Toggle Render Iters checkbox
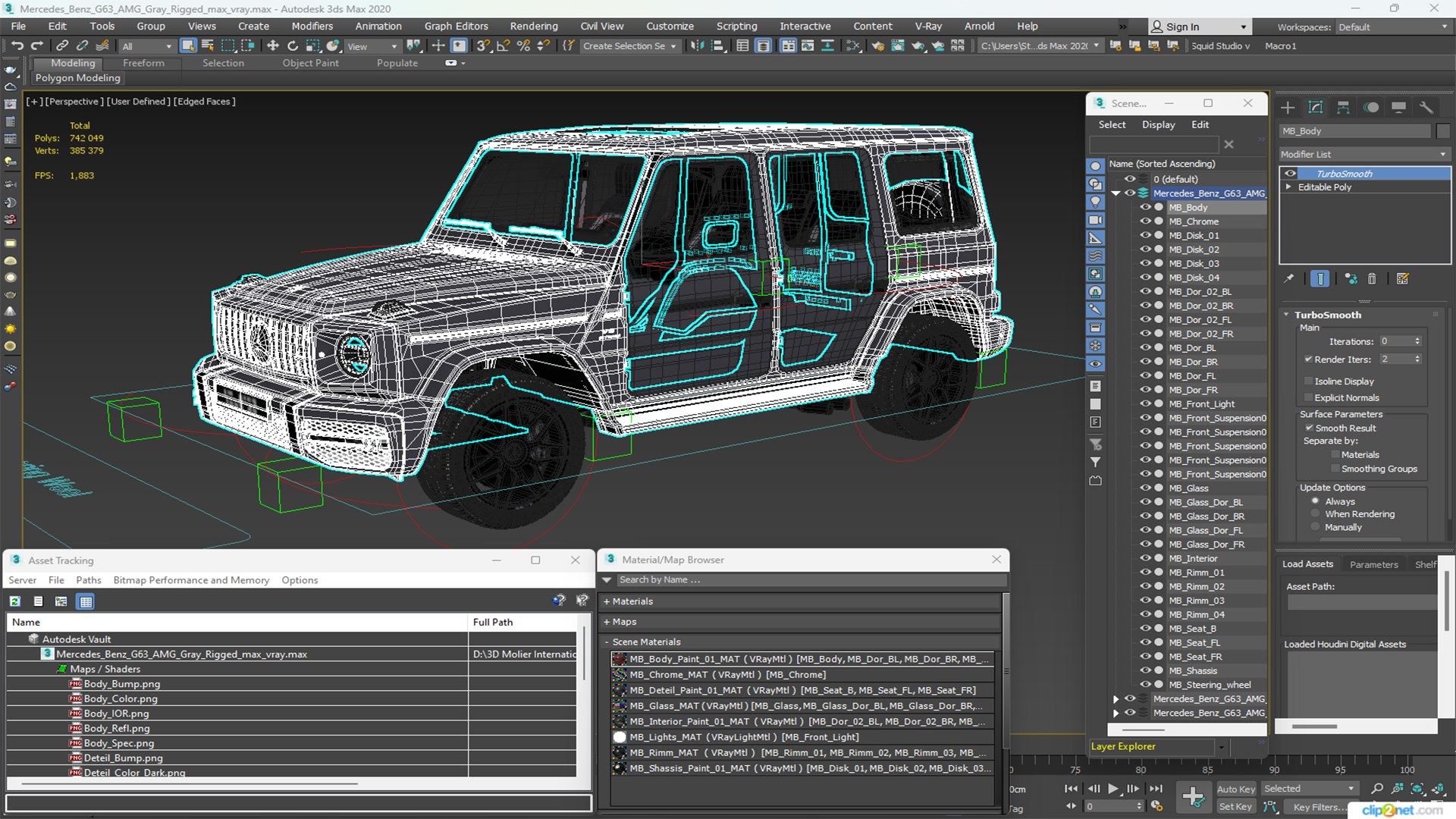The height and width of the screenshot is (819, 1456). (x=1308, y=359)
